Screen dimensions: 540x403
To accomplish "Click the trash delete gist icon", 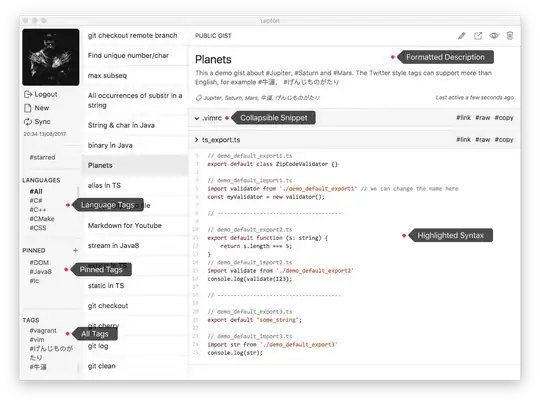I will tap(510, 35).
